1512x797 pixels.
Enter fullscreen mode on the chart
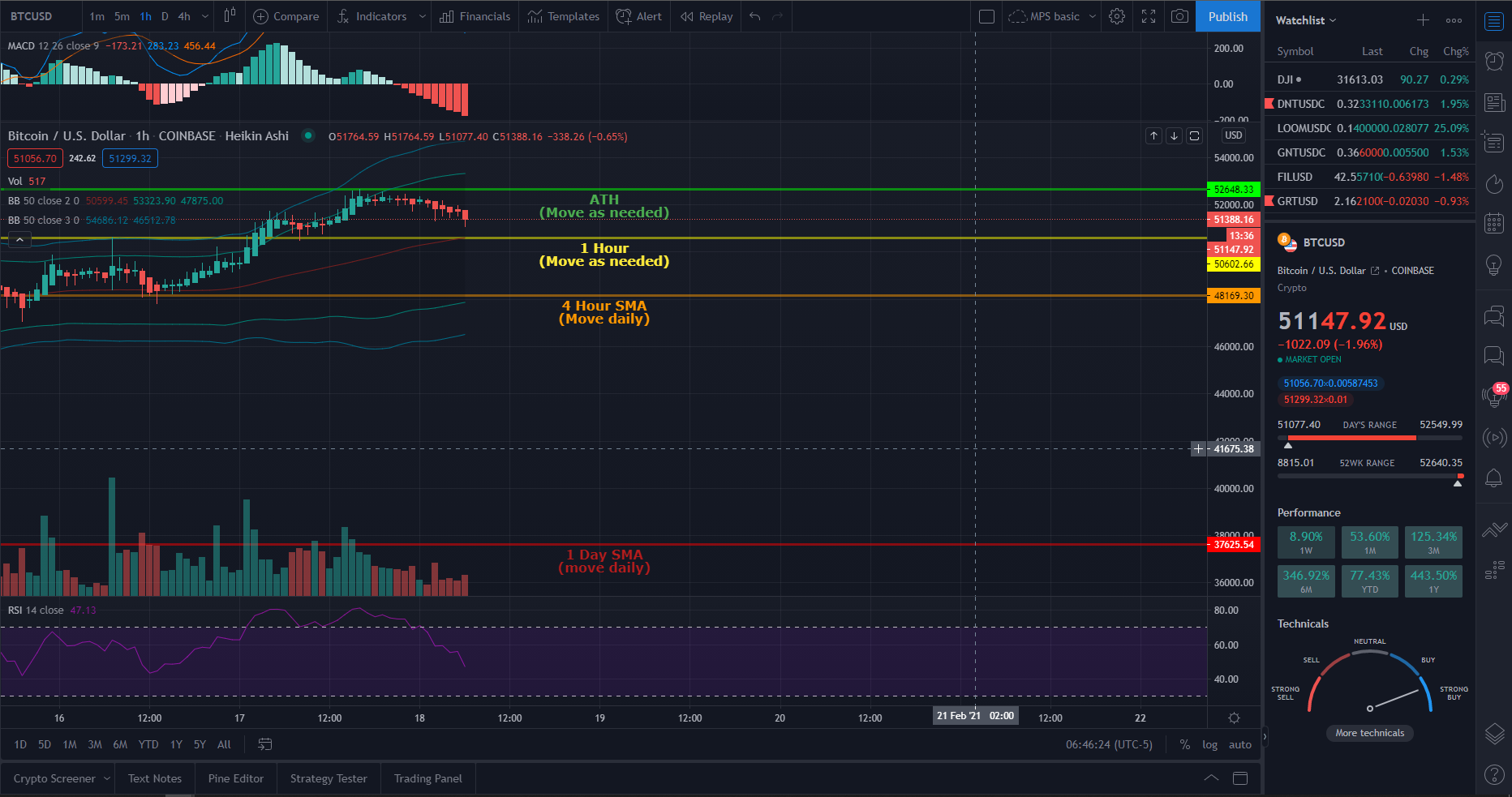click(1149, 16)
